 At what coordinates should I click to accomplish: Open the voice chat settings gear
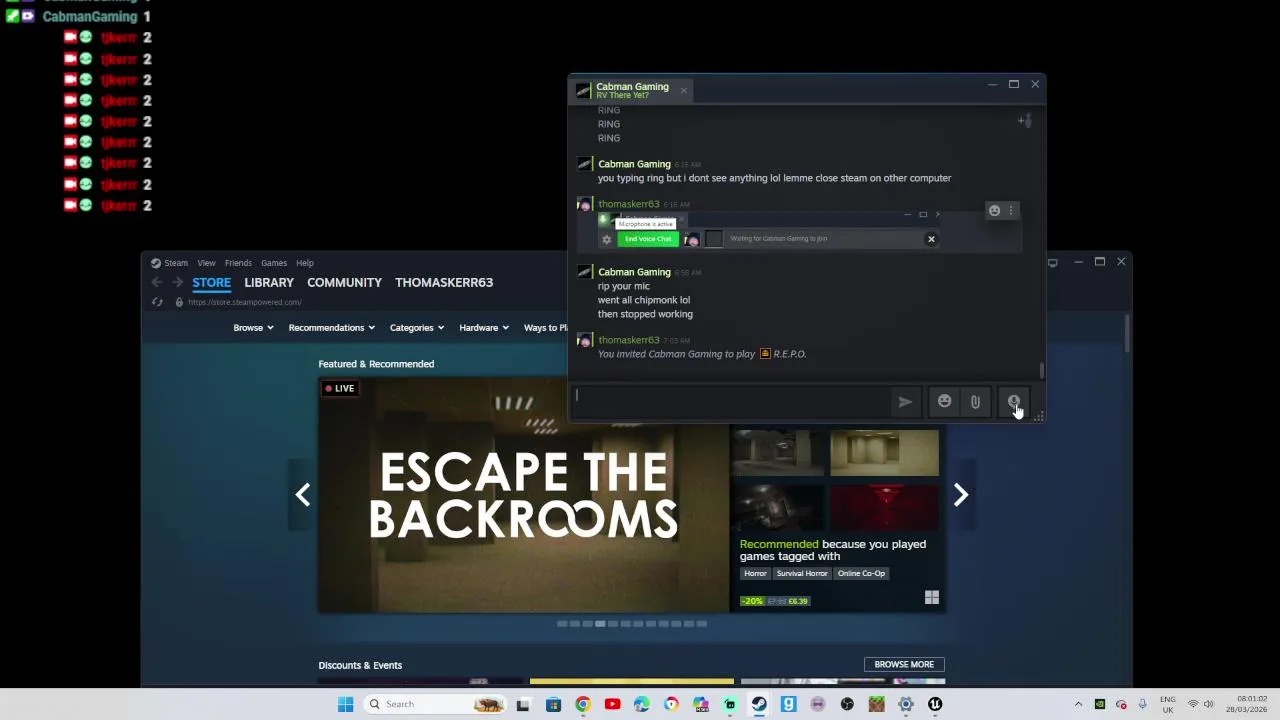[606, 239]
